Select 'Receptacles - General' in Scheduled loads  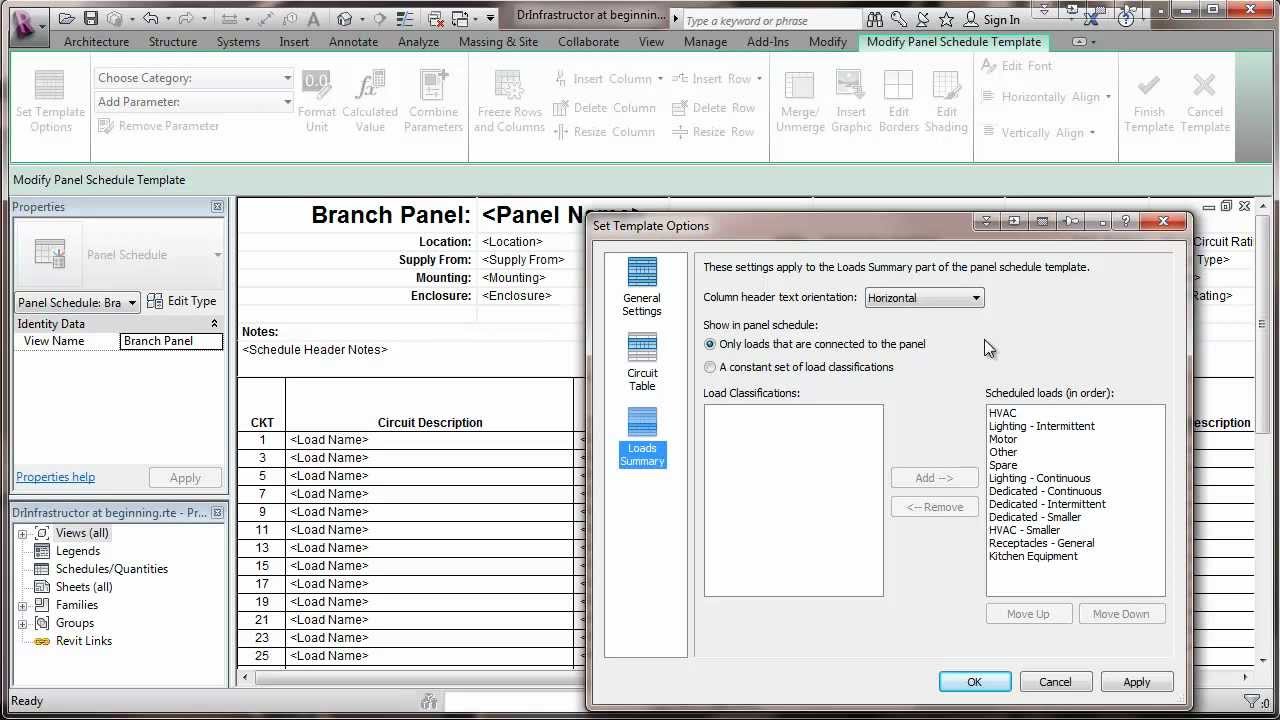tap(1041, 543)
